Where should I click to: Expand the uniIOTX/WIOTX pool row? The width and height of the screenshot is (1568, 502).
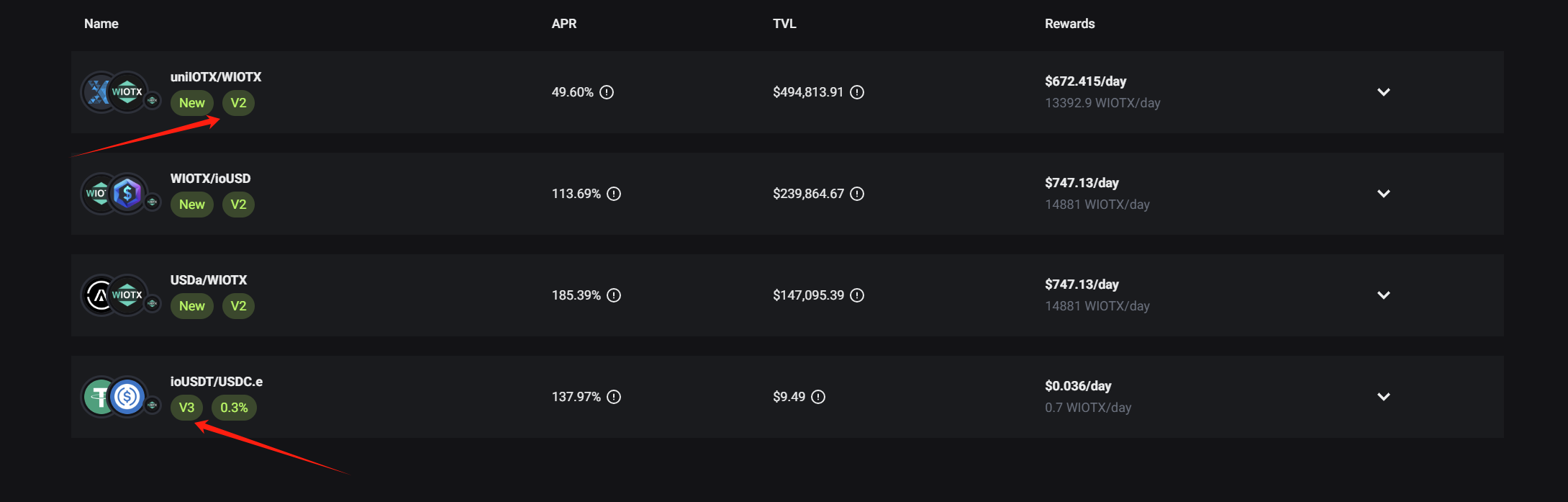[1383, 92]
